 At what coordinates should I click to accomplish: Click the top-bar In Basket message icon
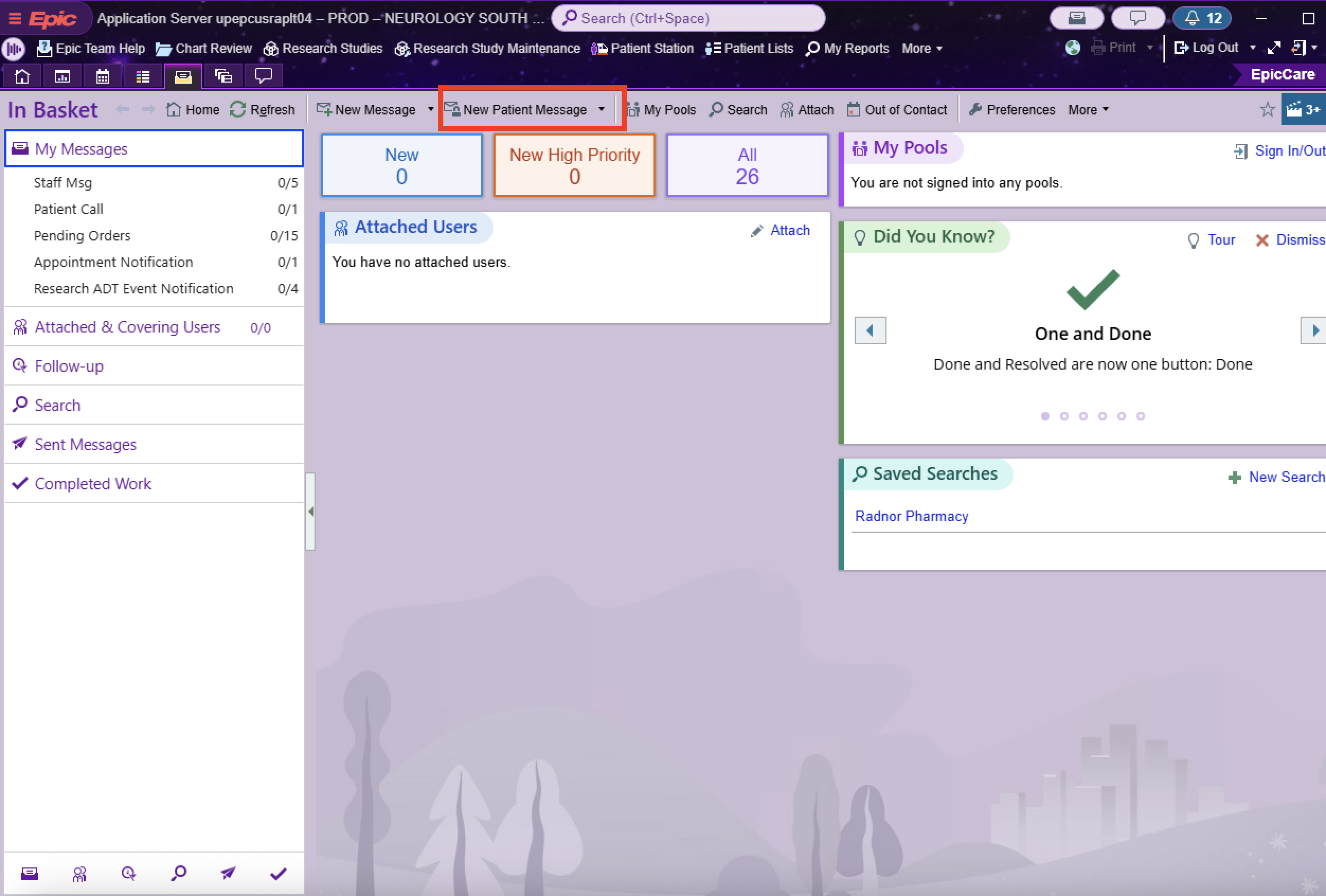coord(1077,18)
